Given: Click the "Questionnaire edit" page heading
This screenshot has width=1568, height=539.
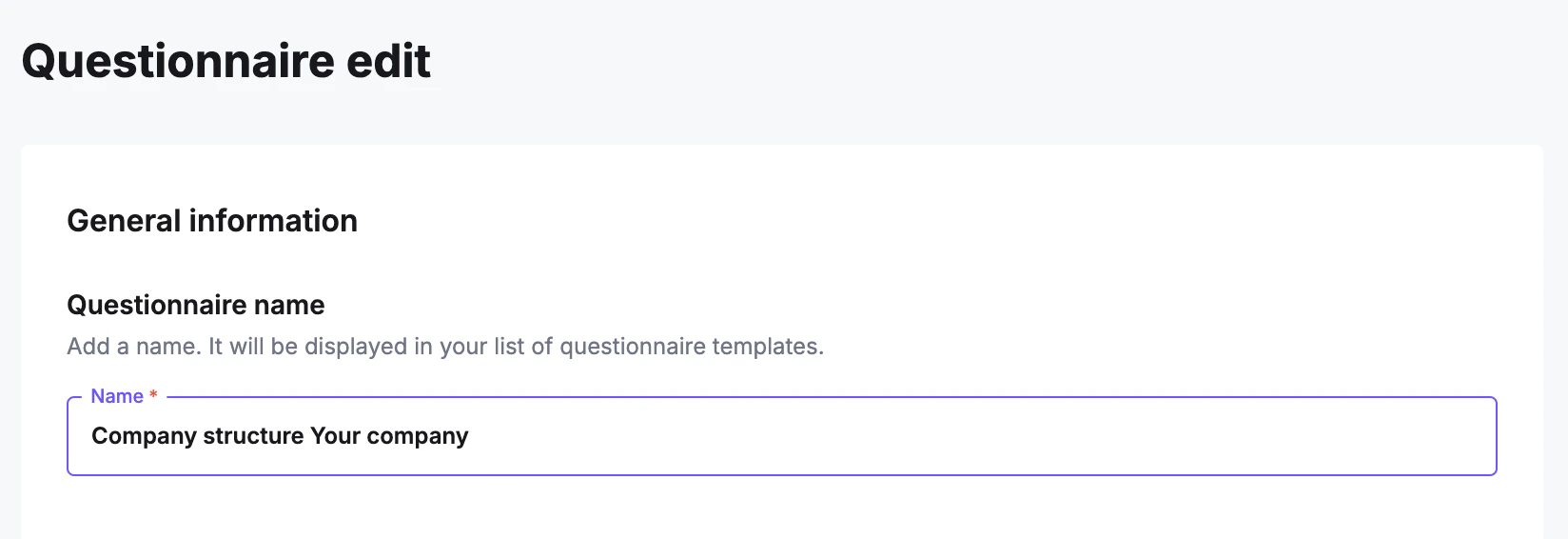Looking at the screenshot, I should (x=225, y=61).
